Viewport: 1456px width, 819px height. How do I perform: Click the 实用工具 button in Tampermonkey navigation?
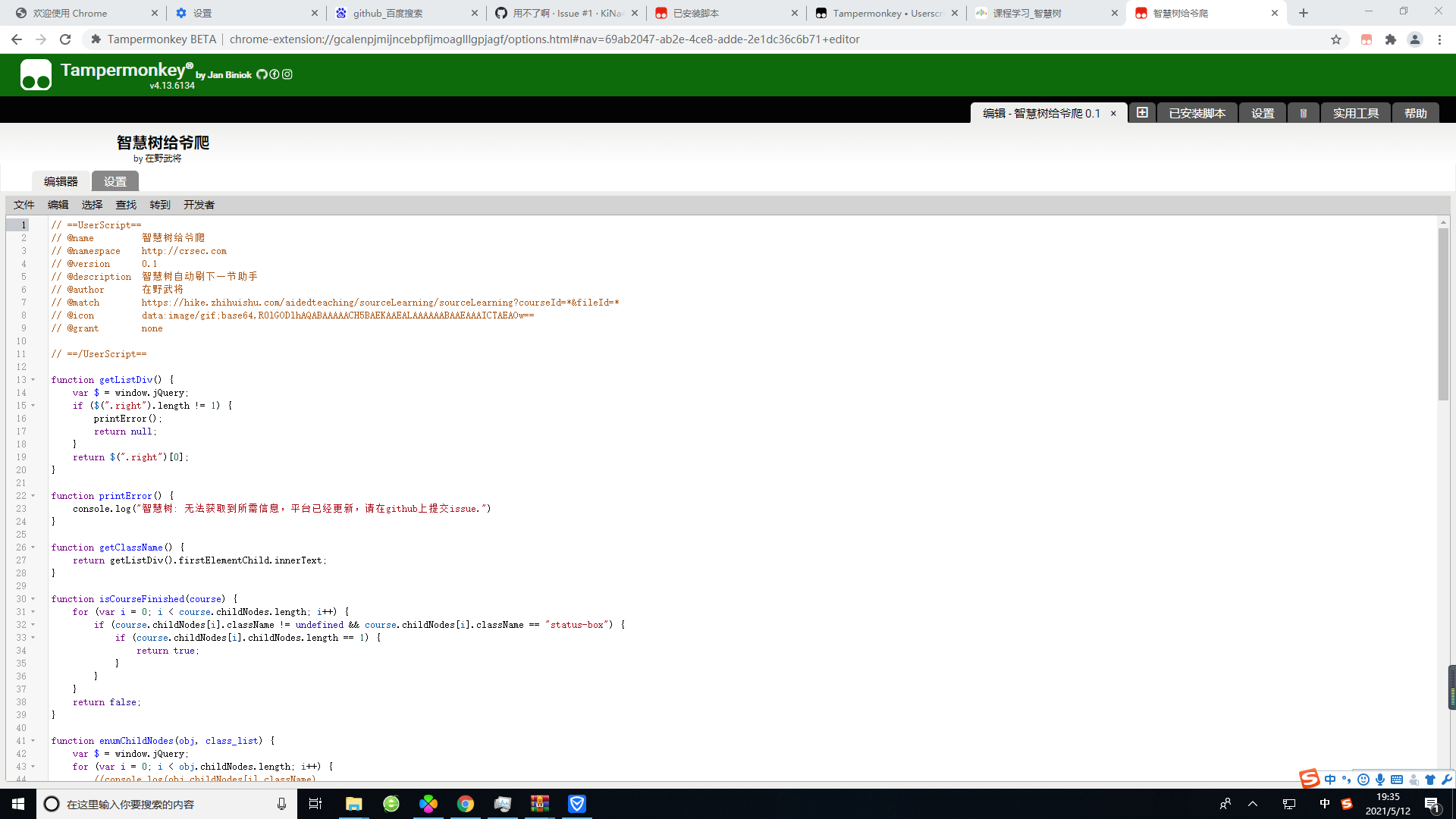pyautogui.click(x=1356, y=112)
